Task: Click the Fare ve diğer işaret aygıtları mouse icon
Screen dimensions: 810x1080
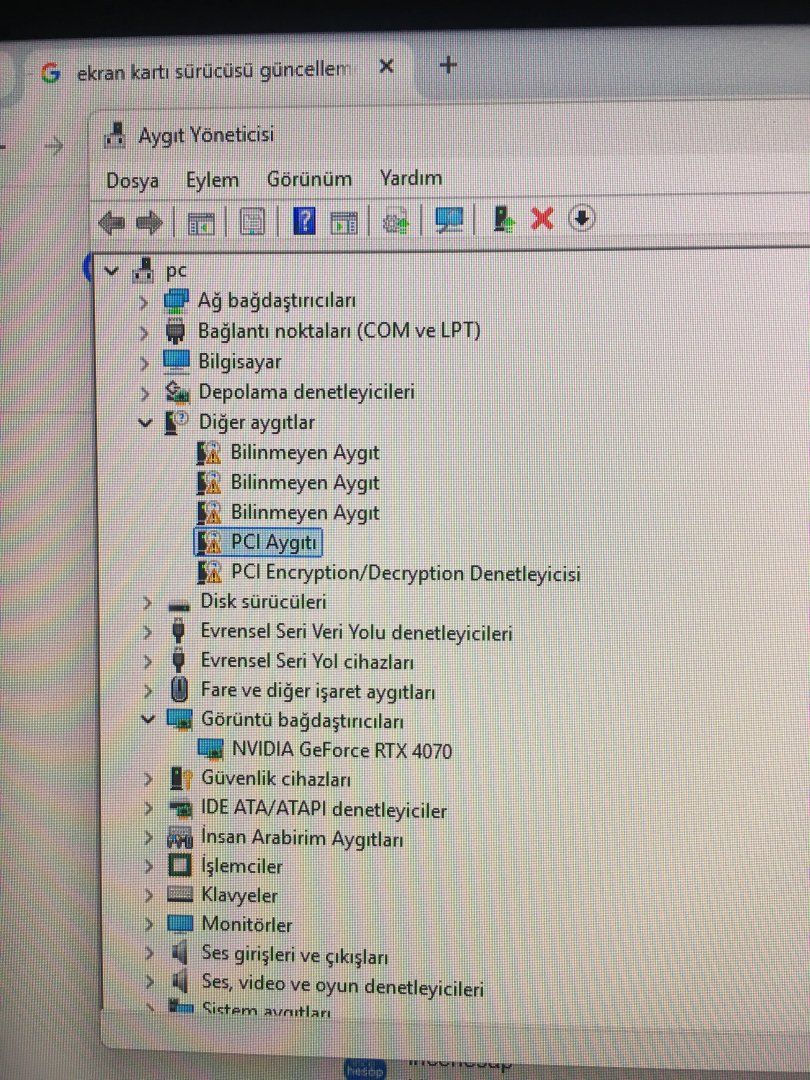Action: [179, 689]
